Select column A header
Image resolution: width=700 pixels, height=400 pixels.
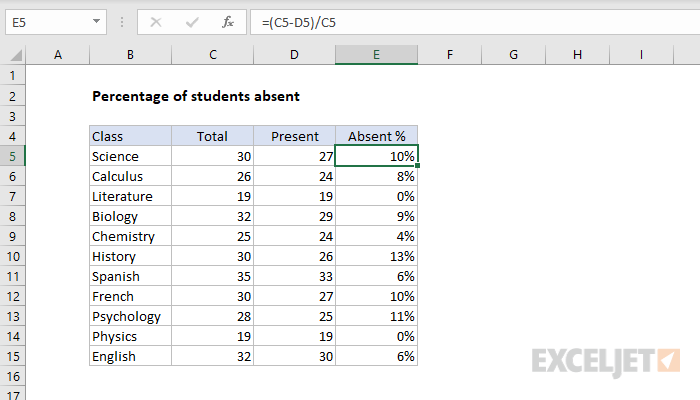pyautogui.click(x=58, y=55)
